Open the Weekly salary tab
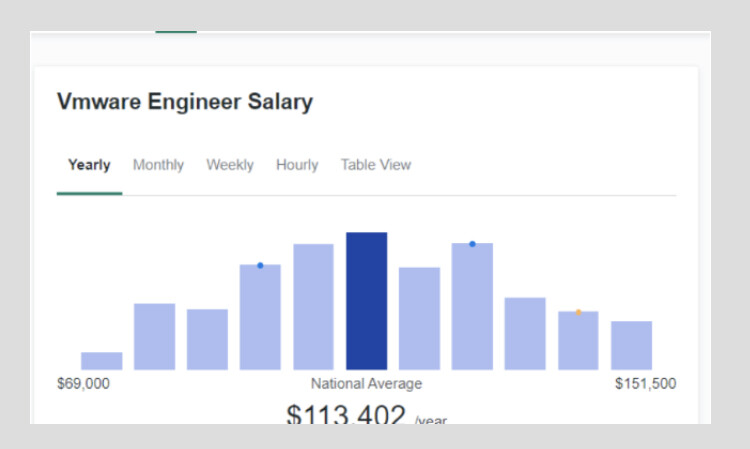The image size is (750, 449). [230, 165]
